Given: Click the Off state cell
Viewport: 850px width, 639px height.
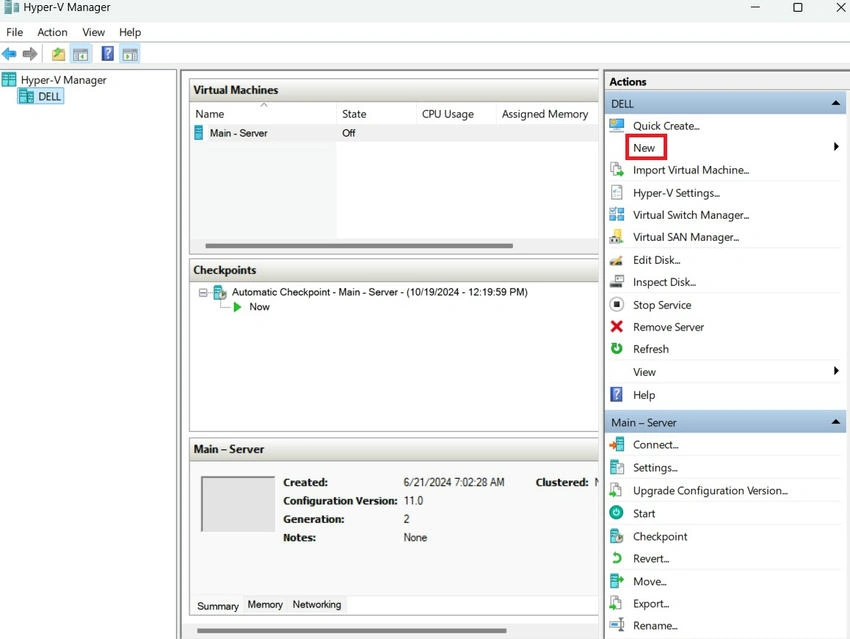Looking at the screenshot, I should click(349, 133).
